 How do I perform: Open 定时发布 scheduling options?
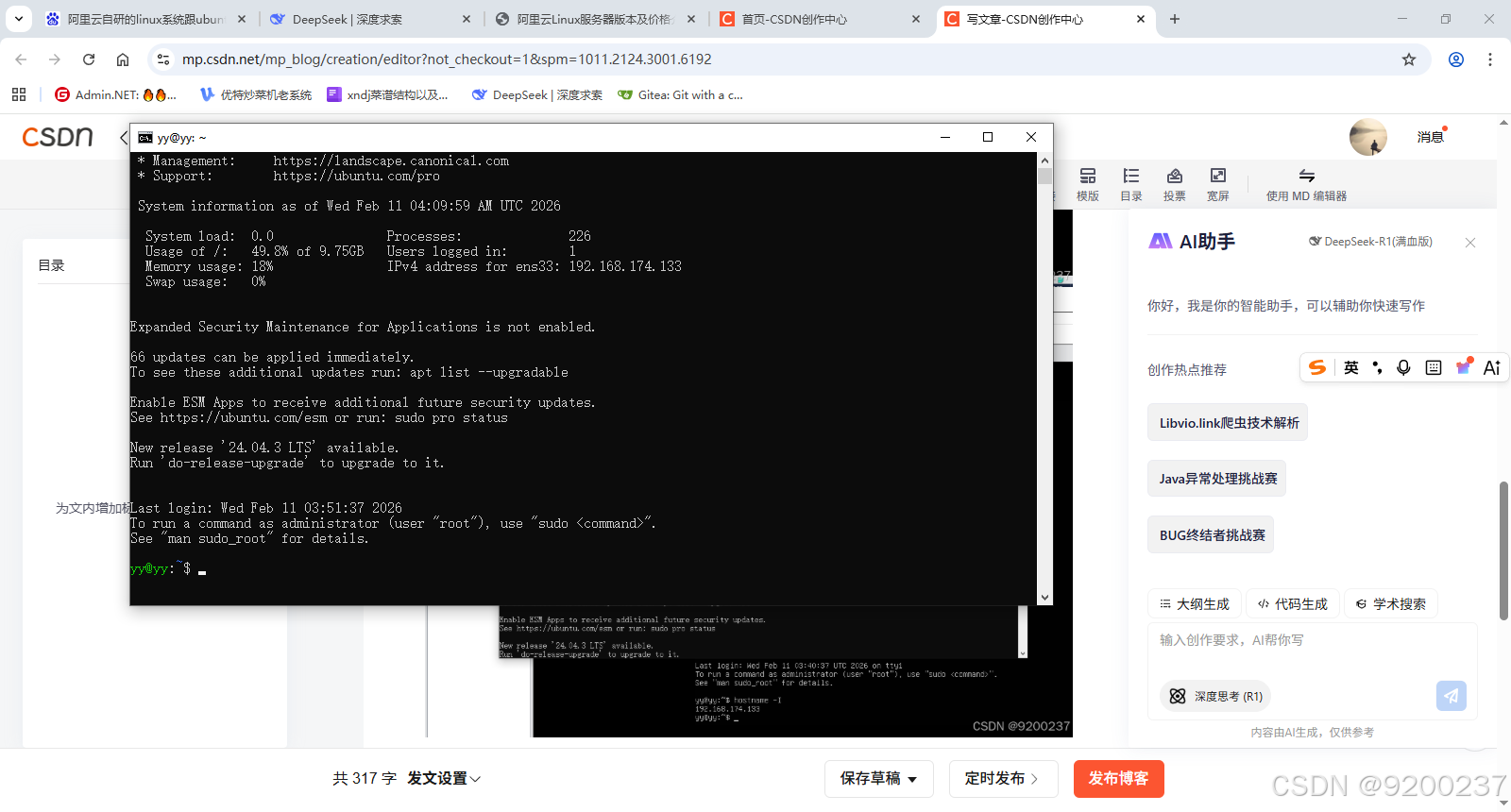pyautogui.click(x=1004, y=778)
